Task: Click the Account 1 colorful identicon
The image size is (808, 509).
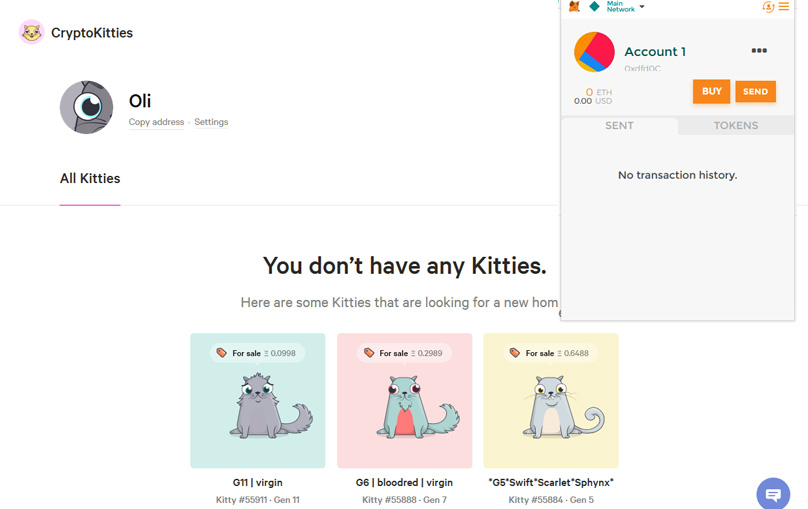Action: click(x=594, y=52)
